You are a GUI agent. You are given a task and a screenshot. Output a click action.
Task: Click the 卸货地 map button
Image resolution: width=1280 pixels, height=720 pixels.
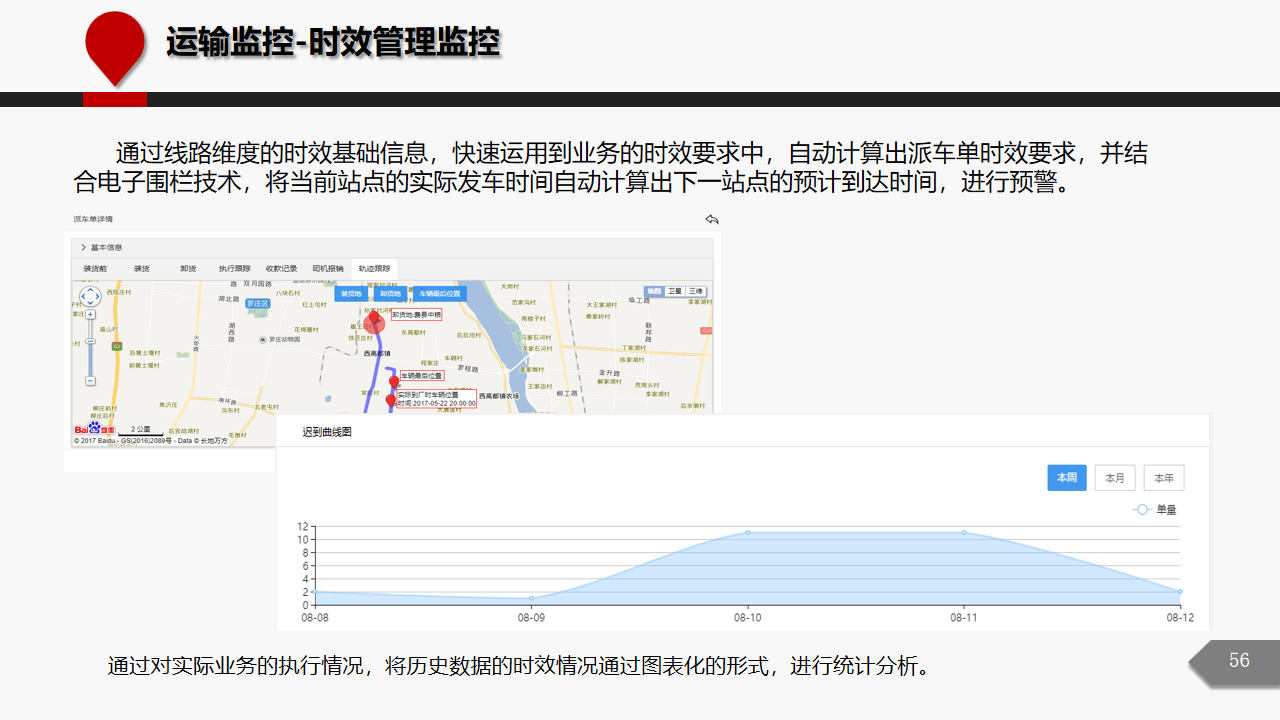tap(390, 294)
